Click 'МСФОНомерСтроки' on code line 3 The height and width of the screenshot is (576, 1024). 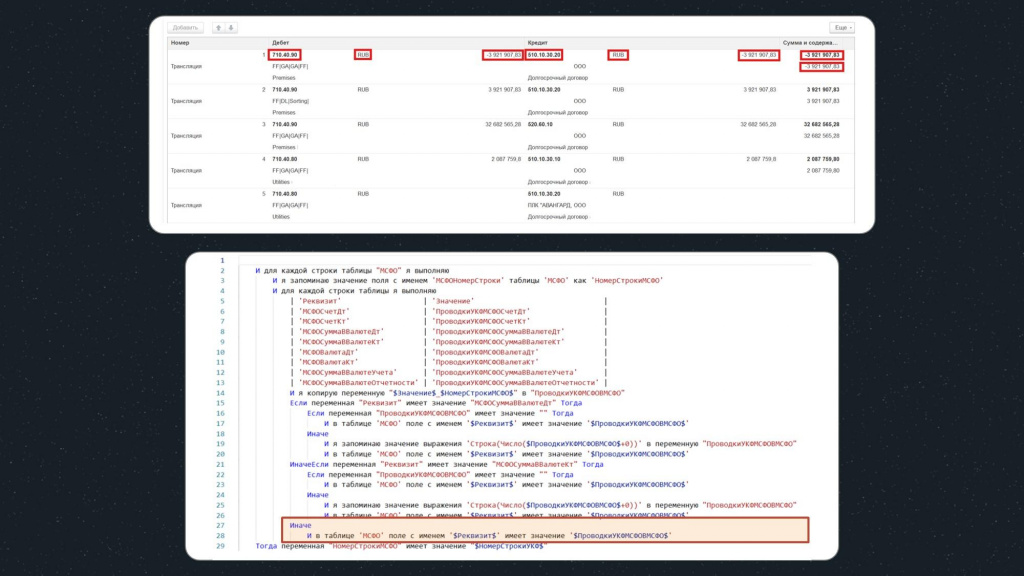[x=468, y=281]
